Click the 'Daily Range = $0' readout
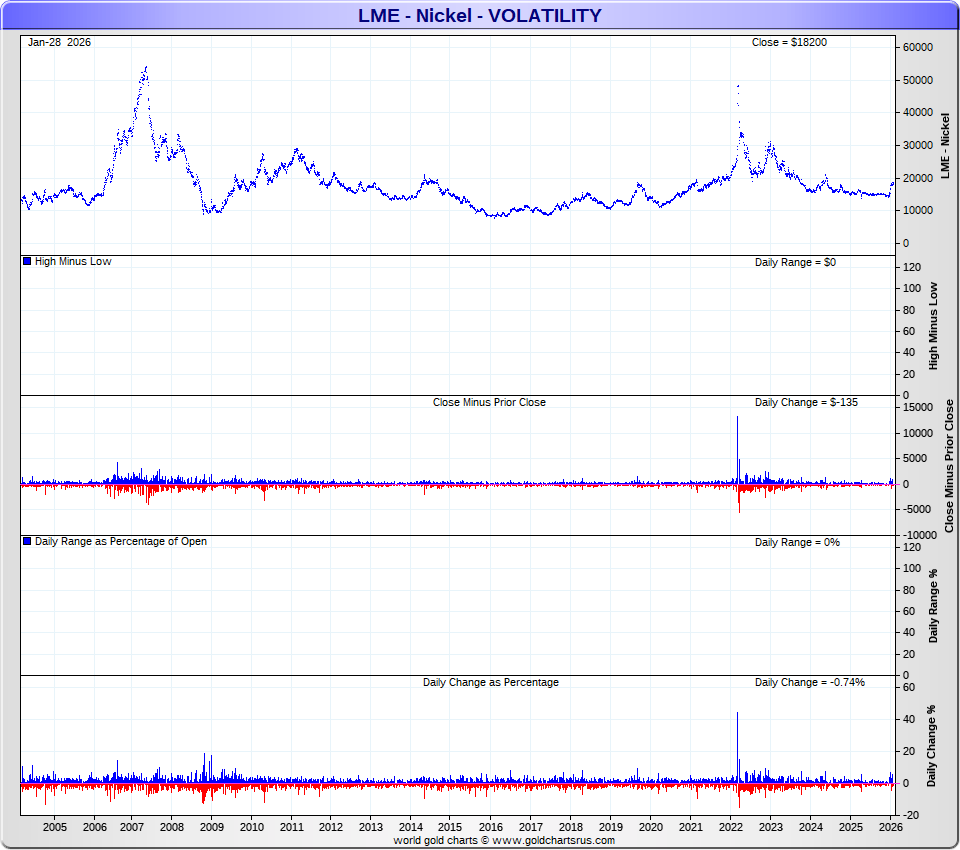Viewport: 960px width, 850px height. click(795, 262)
